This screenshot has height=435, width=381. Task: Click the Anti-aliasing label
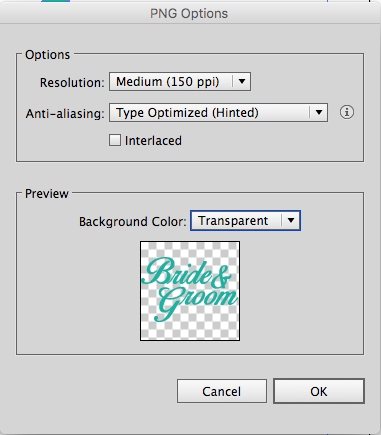click(65, 114)
